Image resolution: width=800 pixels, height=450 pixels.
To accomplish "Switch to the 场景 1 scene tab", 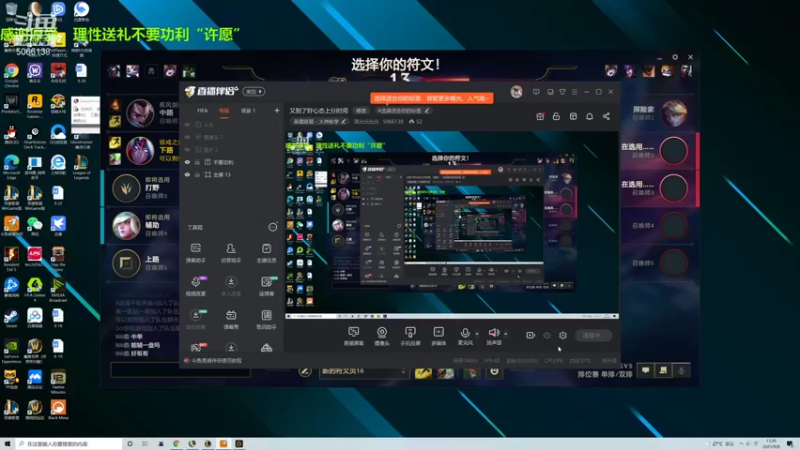I will 248,111.
